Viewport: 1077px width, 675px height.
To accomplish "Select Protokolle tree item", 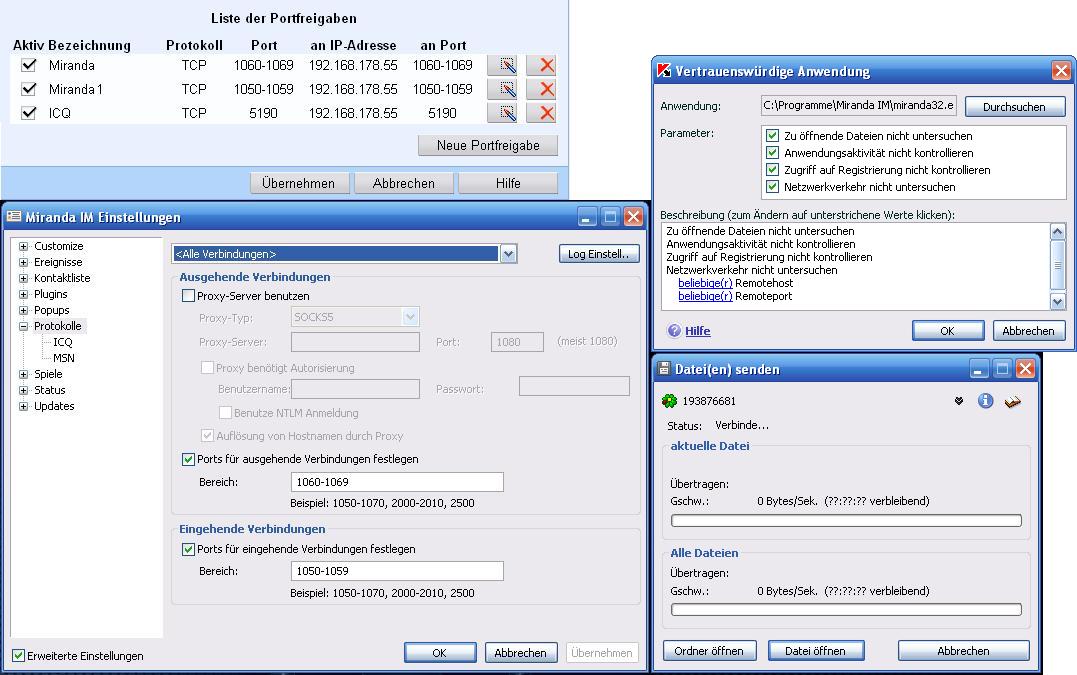I will click(x=58, y=326).
